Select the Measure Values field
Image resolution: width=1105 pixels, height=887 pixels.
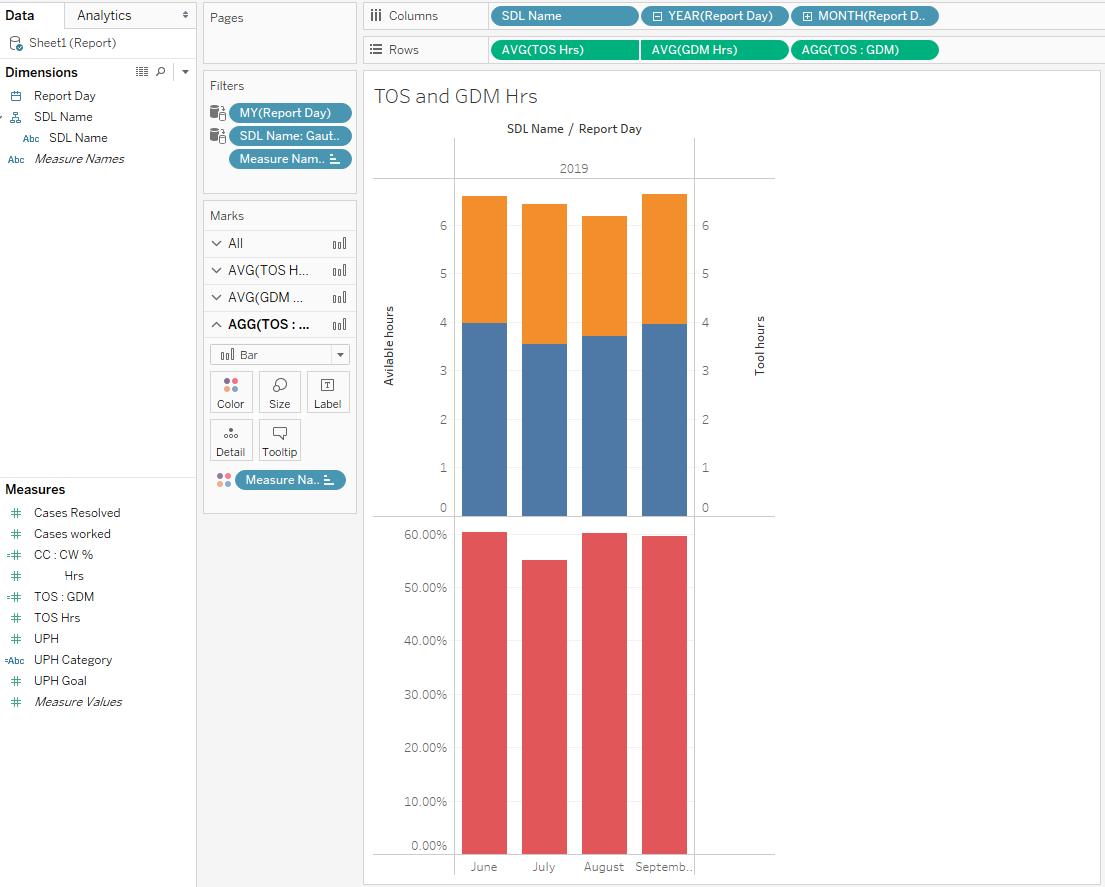(78, 702)
